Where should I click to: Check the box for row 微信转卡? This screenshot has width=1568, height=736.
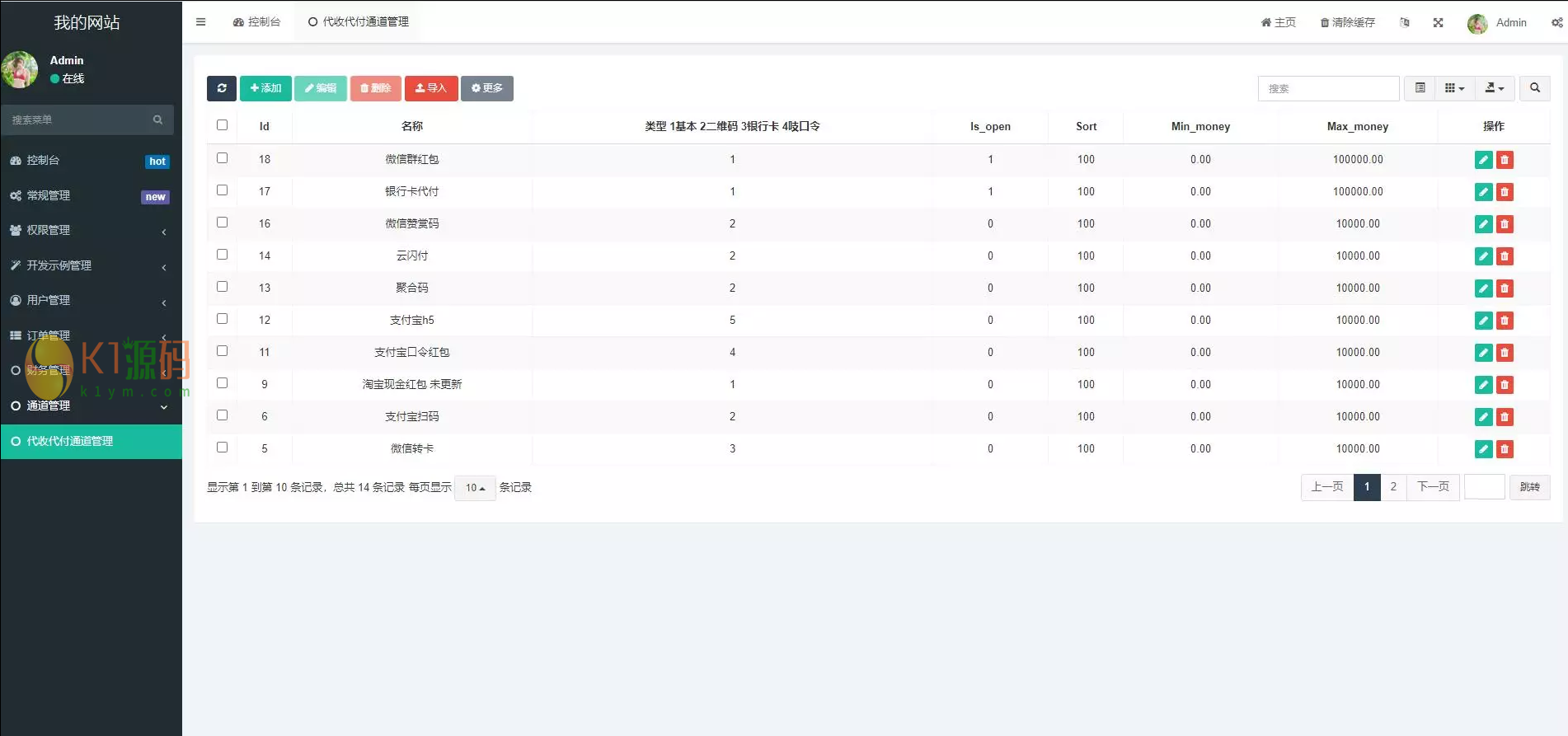tap(222, 448)
